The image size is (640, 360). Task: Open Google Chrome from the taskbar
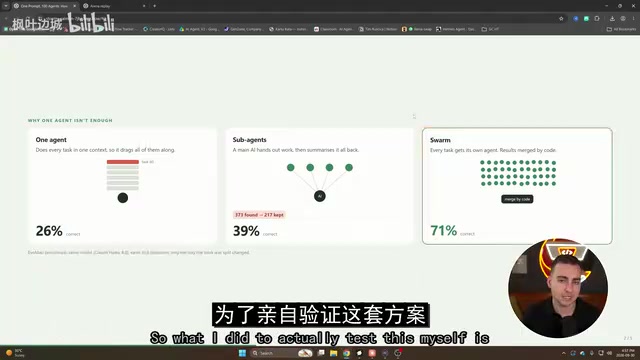pyautogui.click(x=347, y=353)
